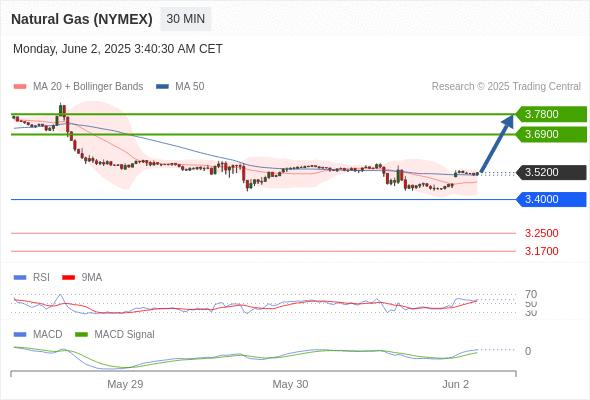
Task: Click the May 30 date axis label
Action: point(290,384)
